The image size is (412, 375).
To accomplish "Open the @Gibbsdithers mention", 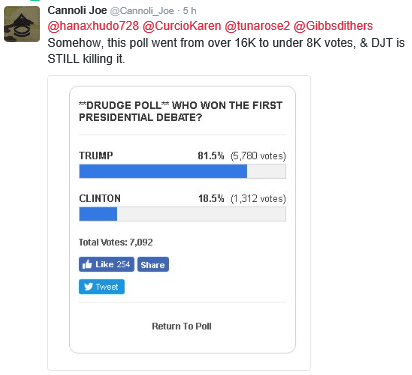I will [x=333, y=26].
